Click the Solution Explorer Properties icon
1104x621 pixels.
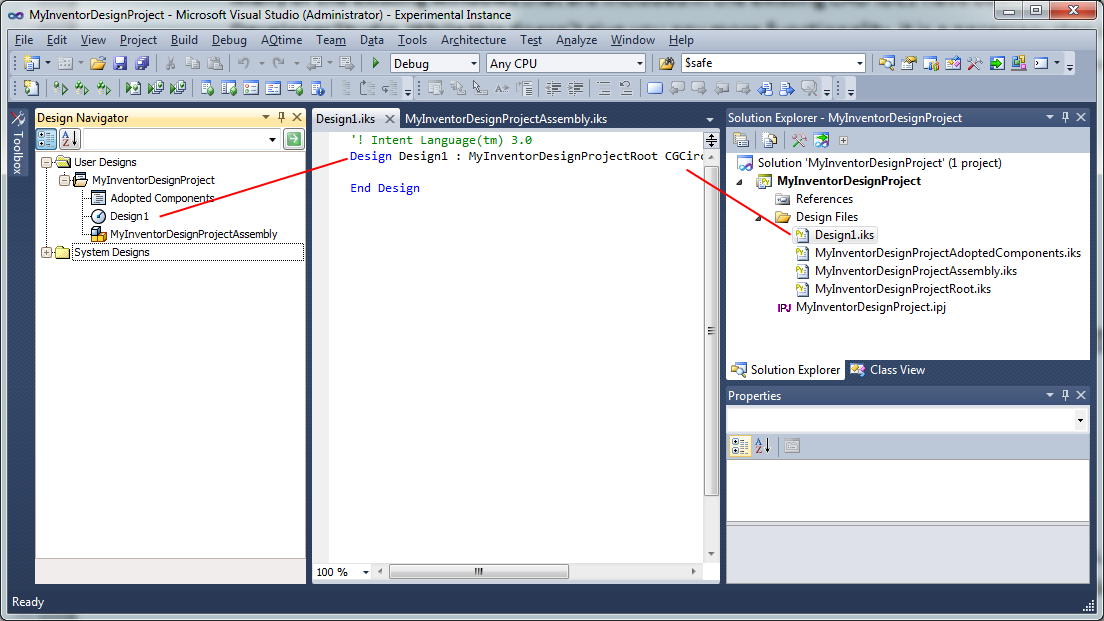(740, 140)
